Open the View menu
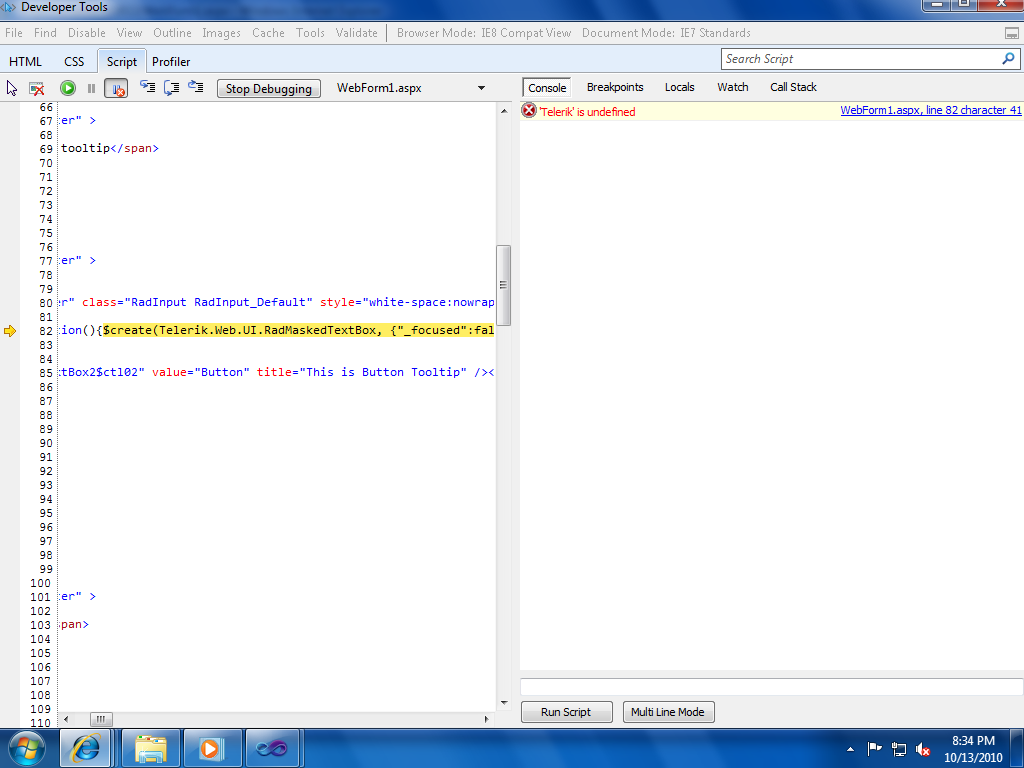The width and height of the screenshot is (1024, 768). 129,33
